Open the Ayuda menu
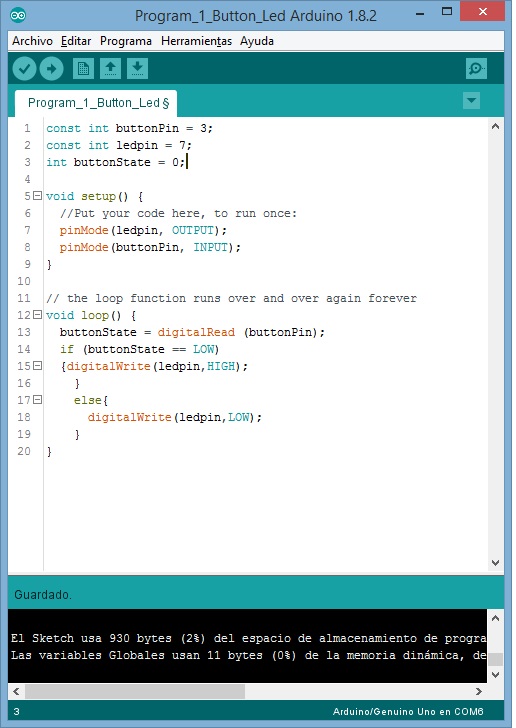 [257, 41]
